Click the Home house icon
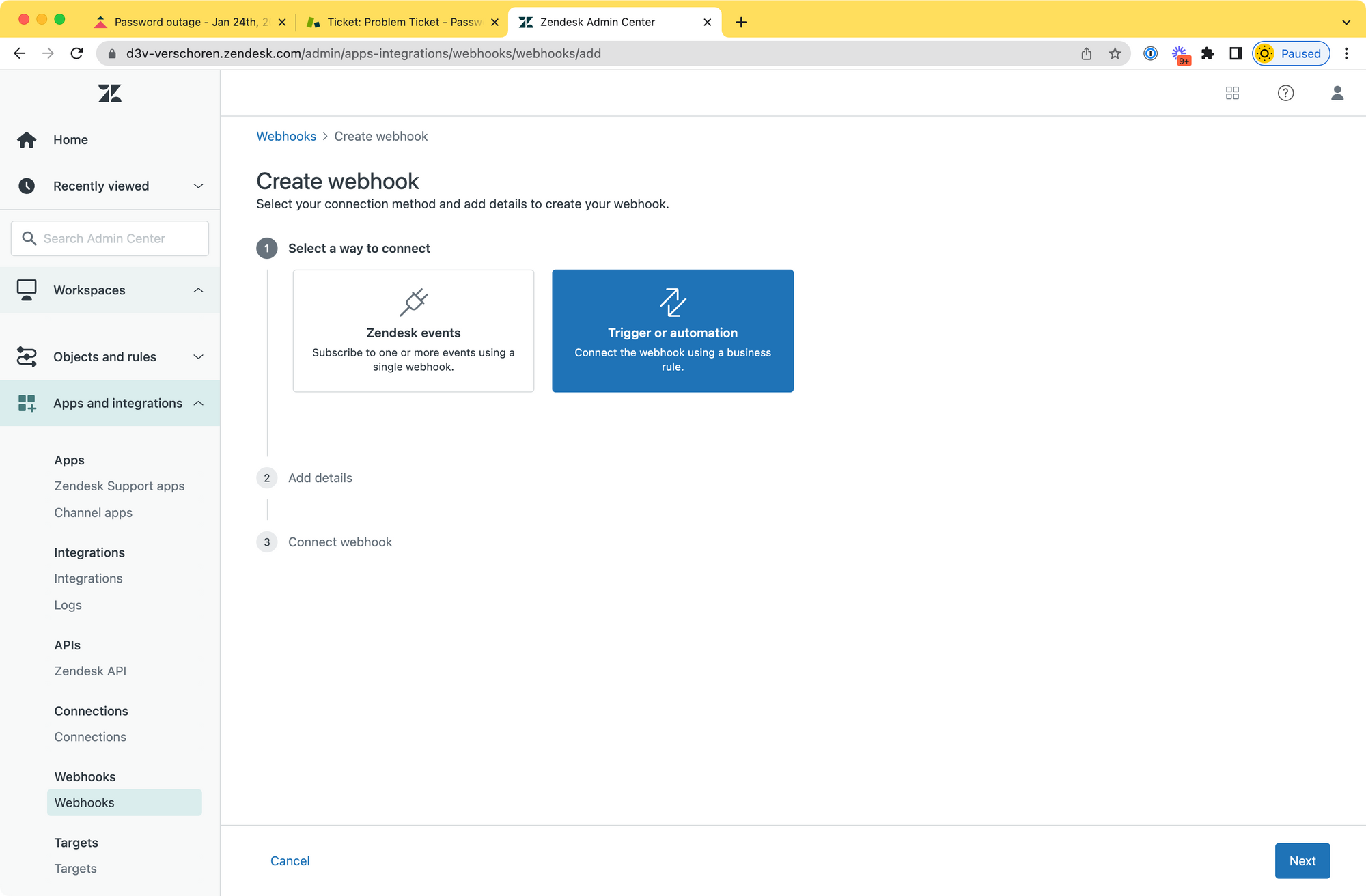 pyautogui.click(x=27, y=140)
